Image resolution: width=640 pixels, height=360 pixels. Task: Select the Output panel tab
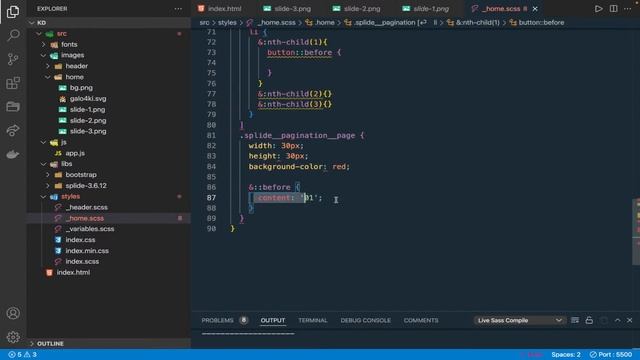[273, 320]
